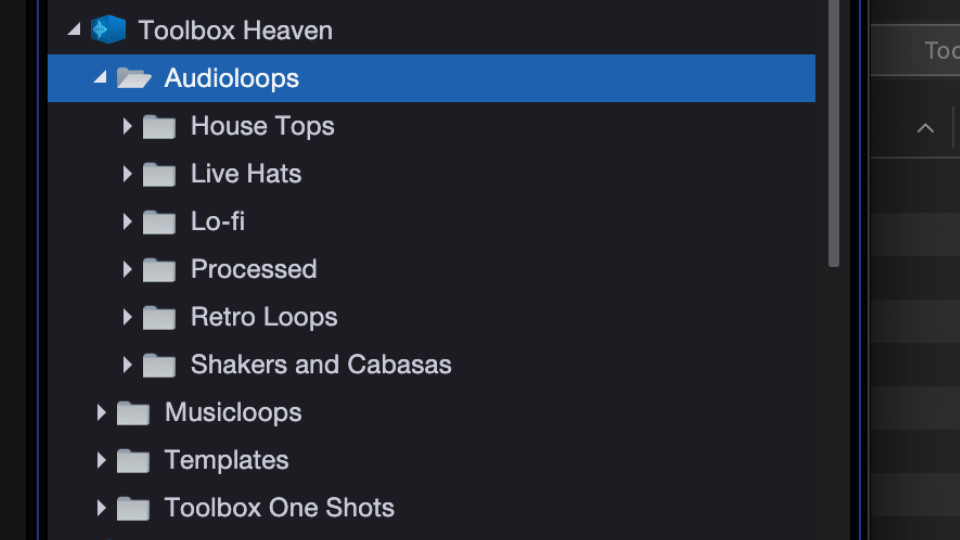
Task: Click the Toolbox Heaven blue cube icon
Action: [108, 30]
